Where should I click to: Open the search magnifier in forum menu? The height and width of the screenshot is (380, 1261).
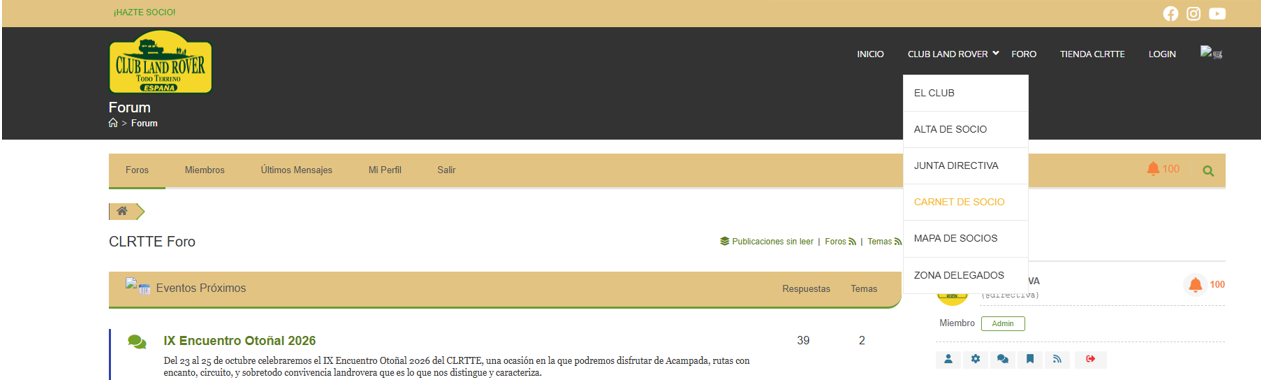click(1208, 171)
